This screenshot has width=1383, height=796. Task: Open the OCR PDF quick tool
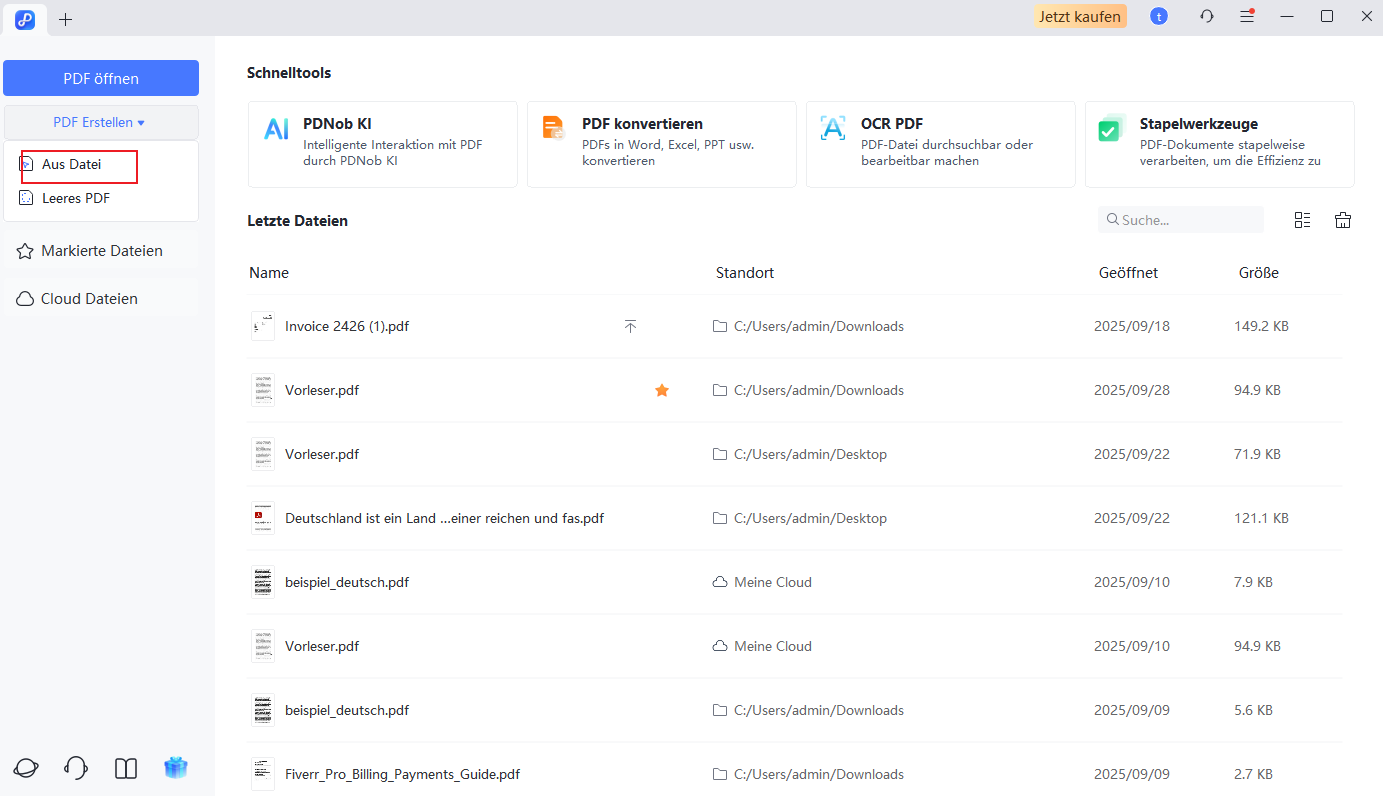tap(940, 144)
